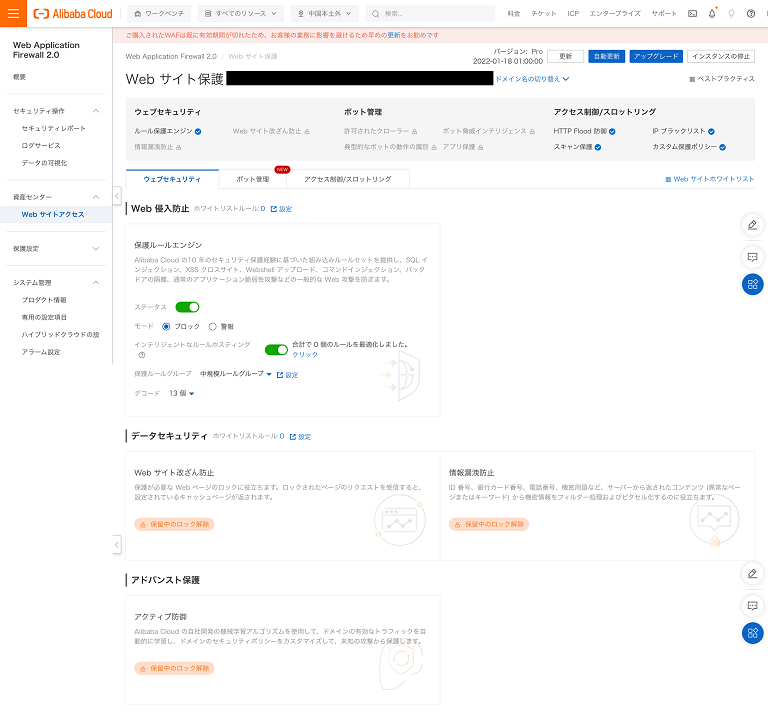This screenshot has height=723, width=768.
Task: Open ドメイン名の切り替え dropdown
Action: pos(532,79)
